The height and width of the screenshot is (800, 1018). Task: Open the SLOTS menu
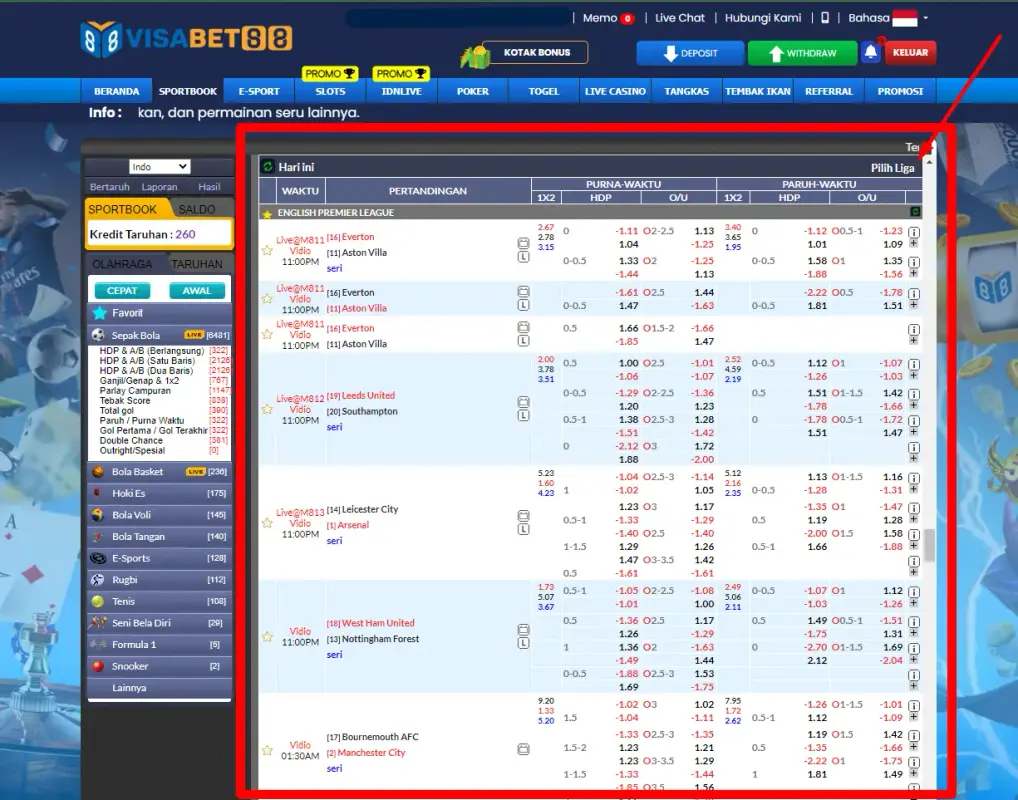pos(330,91)
